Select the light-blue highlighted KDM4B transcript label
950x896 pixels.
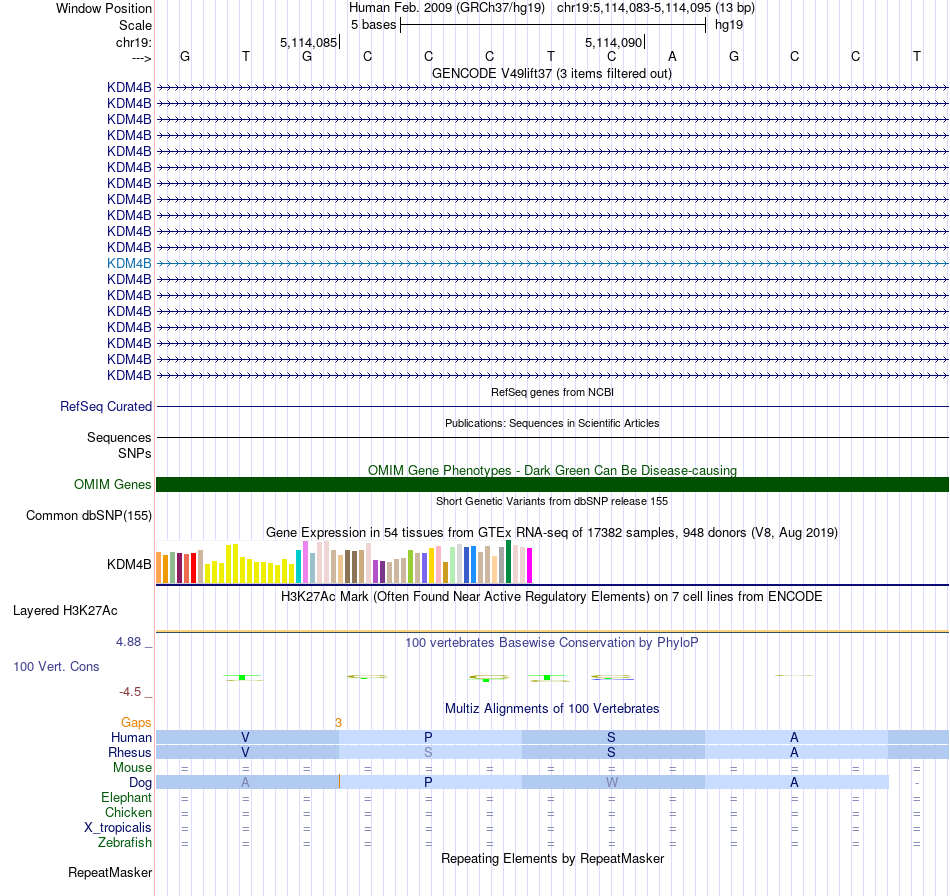(129, 263)
